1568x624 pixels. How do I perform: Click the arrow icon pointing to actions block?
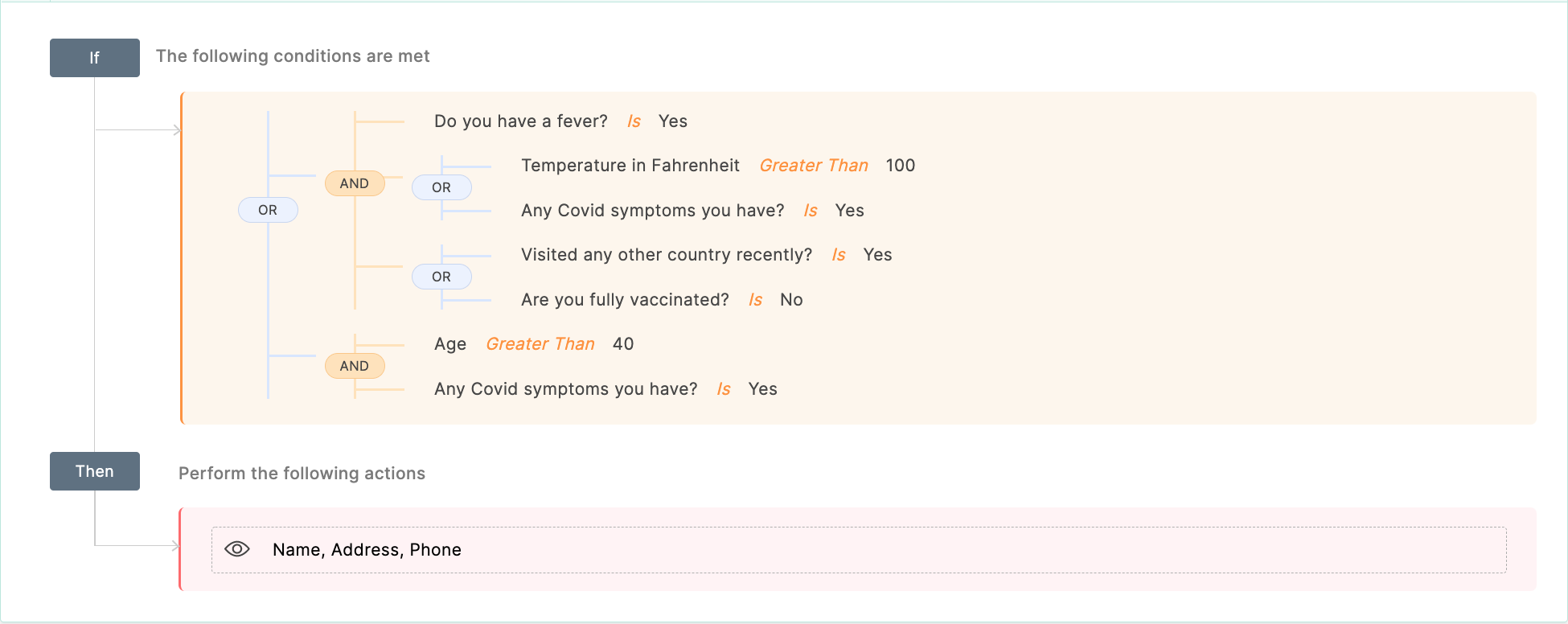point(176,546)
